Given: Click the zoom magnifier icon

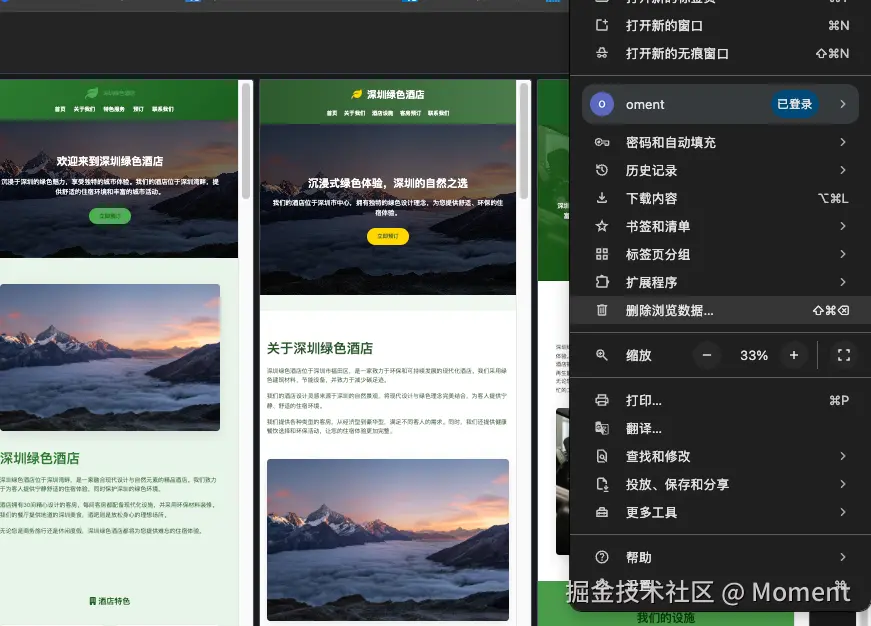Looking at the screenshot, I should pos(602,355).
